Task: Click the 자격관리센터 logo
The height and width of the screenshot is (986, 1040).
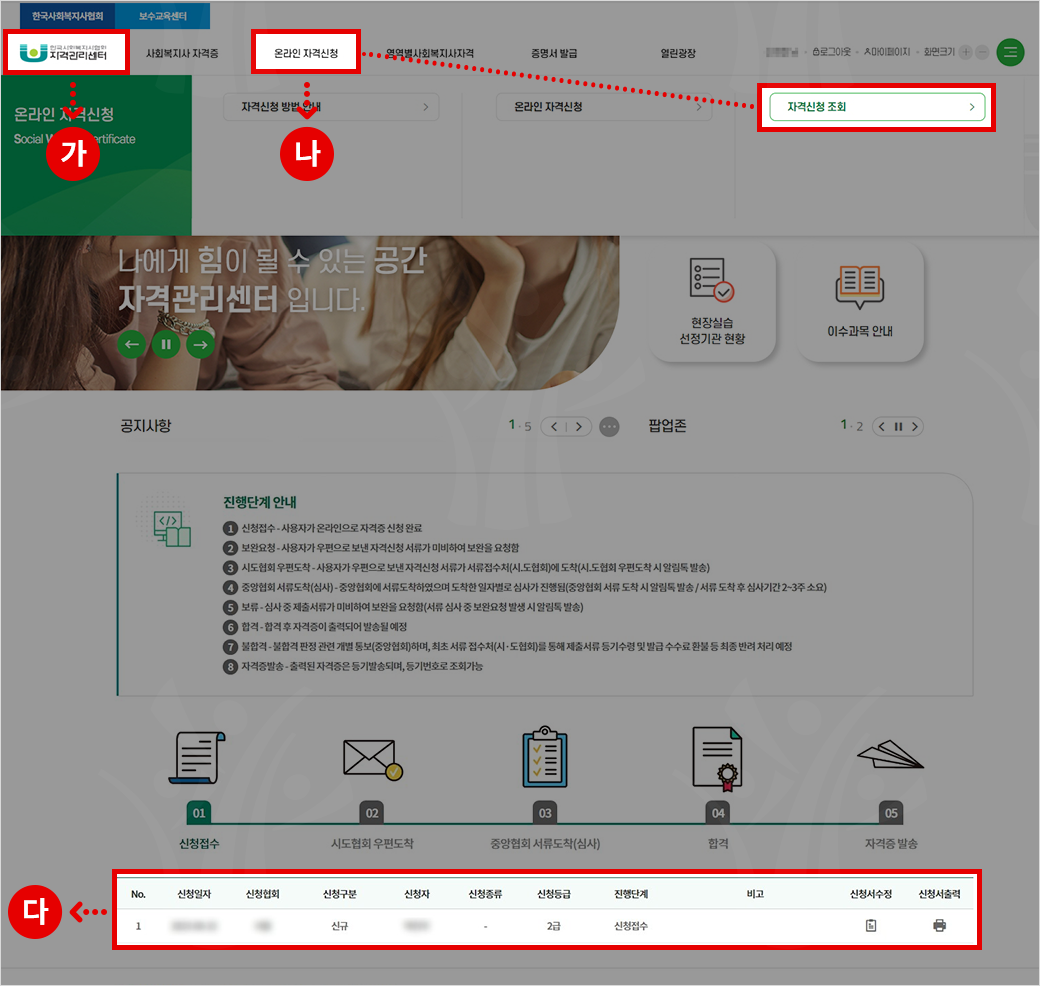Action: click(67, 53)
